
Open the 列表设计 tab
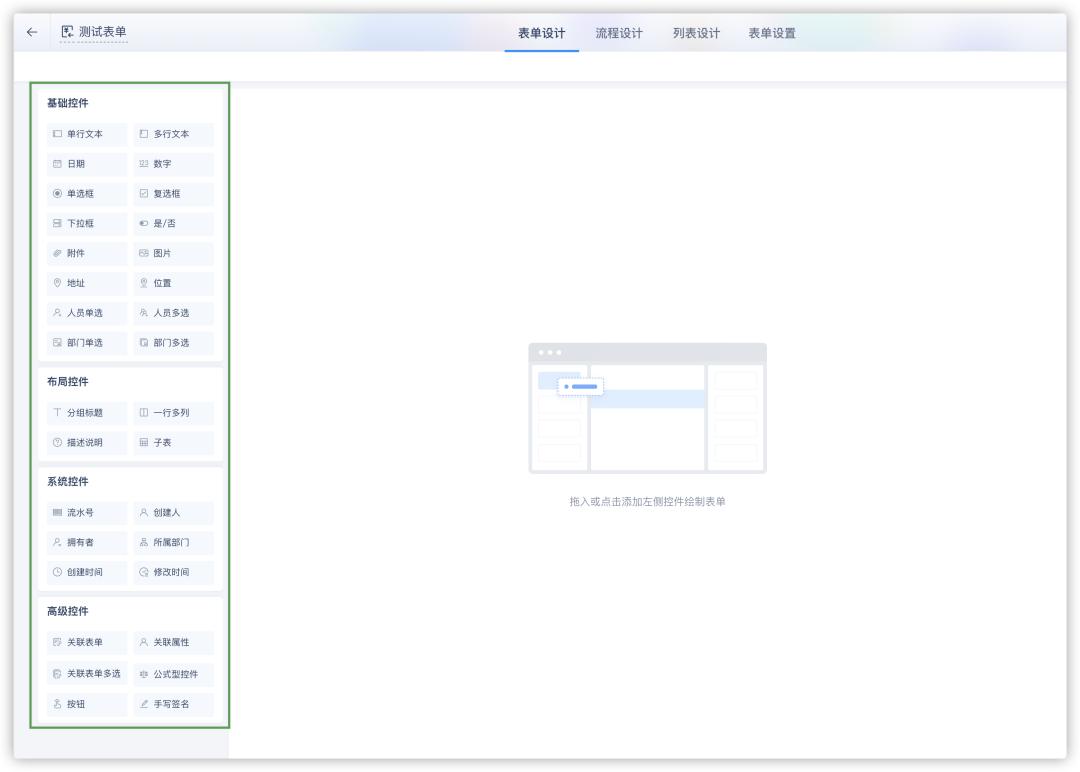tap(696, 33)
